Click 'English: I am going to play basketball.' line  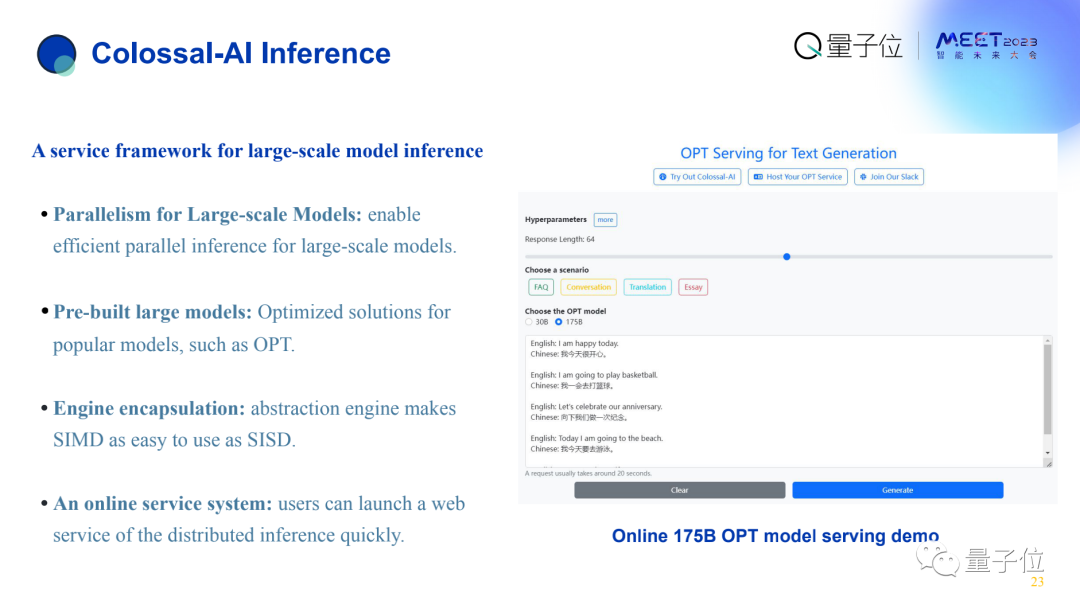594,375
